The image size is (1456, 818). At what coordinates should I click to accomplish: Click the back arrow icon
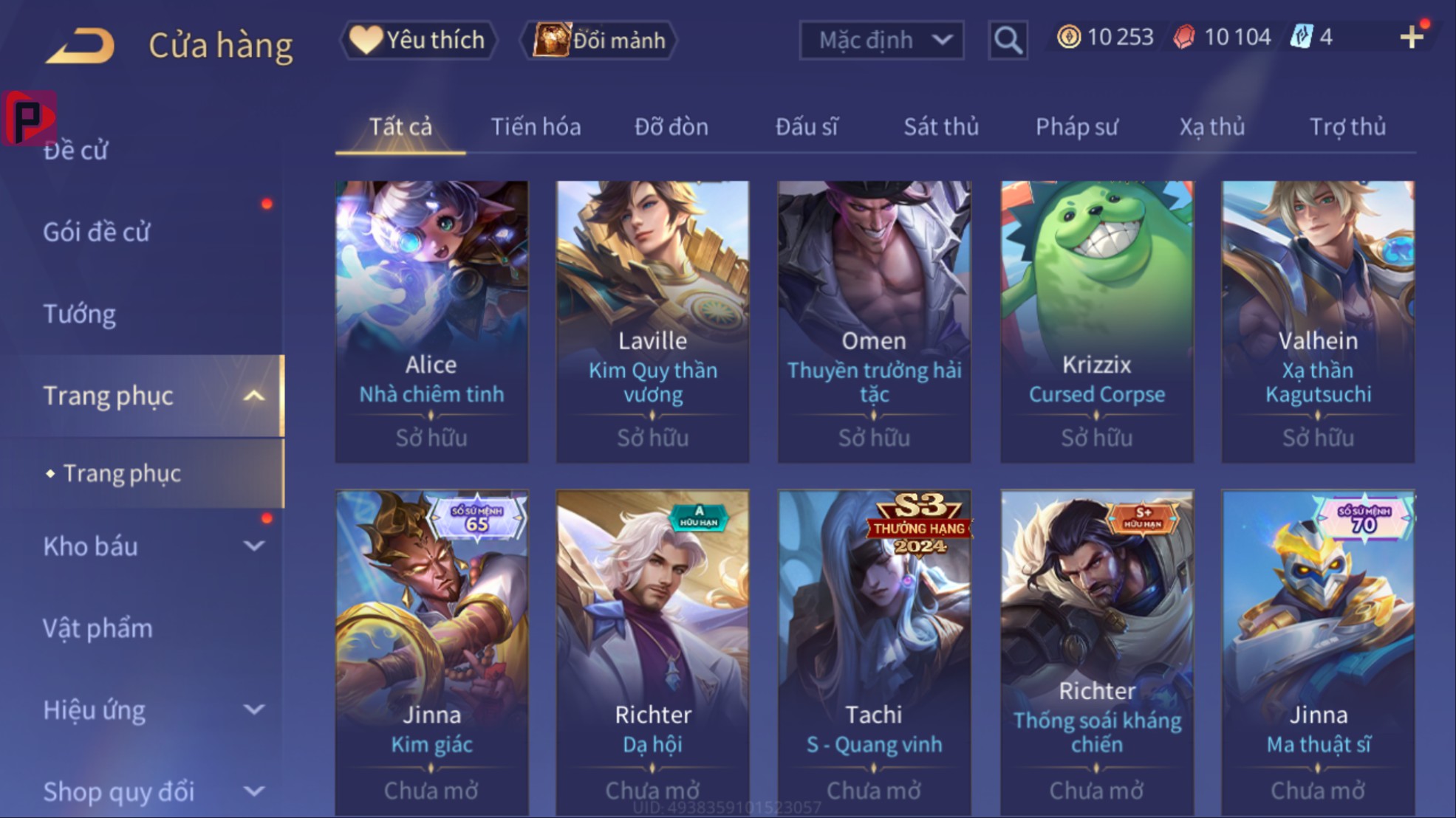click(81, 44)
